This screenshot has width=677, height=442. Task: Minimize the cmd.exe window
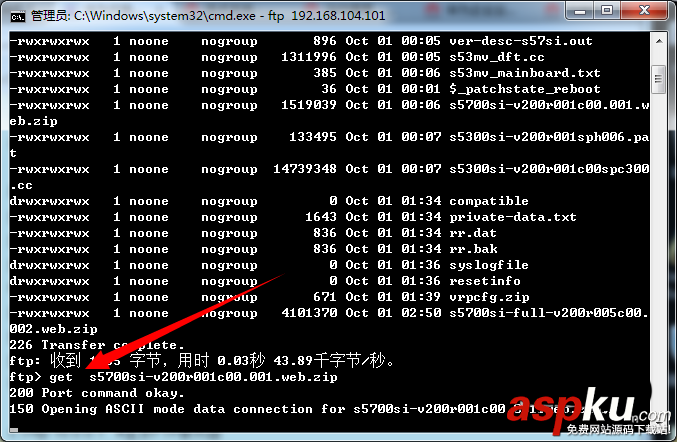point(579,11)
